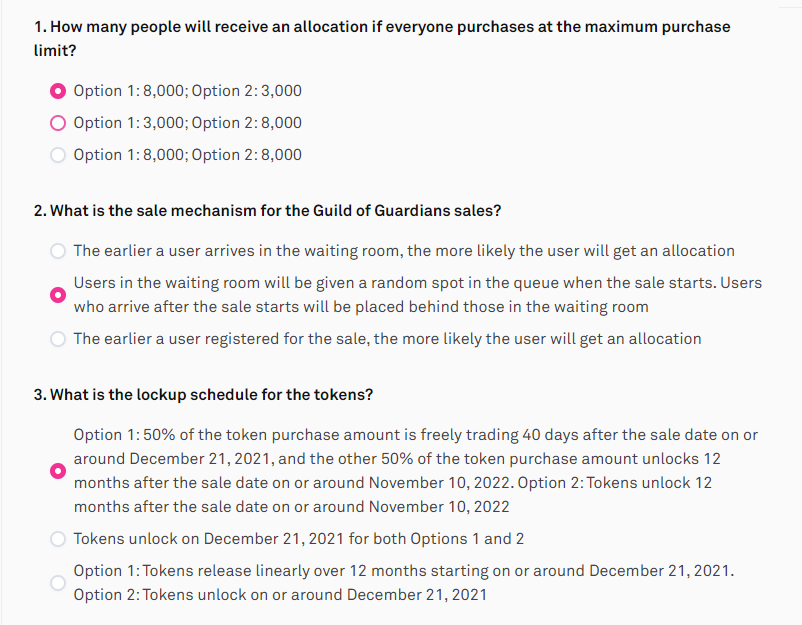Select radio for 'random spot in the queue' answer

click(x=58, y=295)
